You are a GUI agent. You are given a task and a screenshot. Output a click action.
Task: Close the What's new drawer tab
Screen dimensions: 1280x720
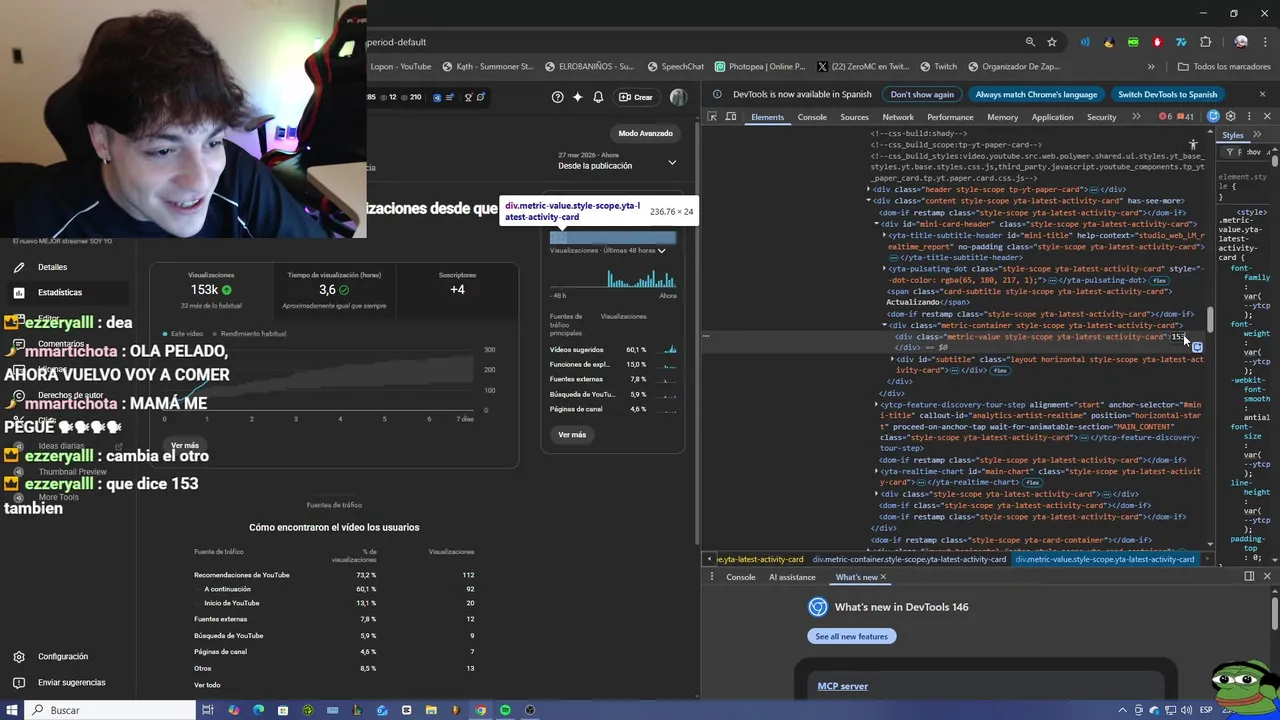click(x=883, y=577)
